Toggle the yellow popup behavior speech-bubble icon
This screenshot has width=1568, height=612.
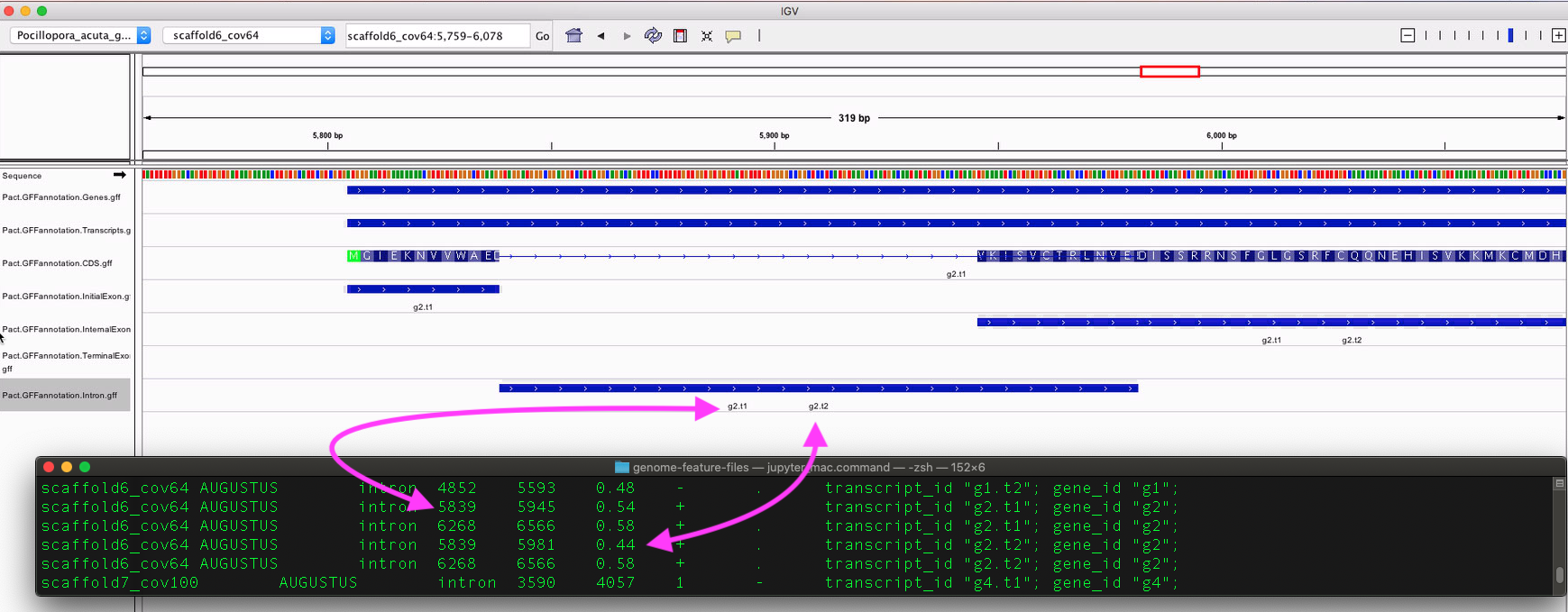click(733, 36)
